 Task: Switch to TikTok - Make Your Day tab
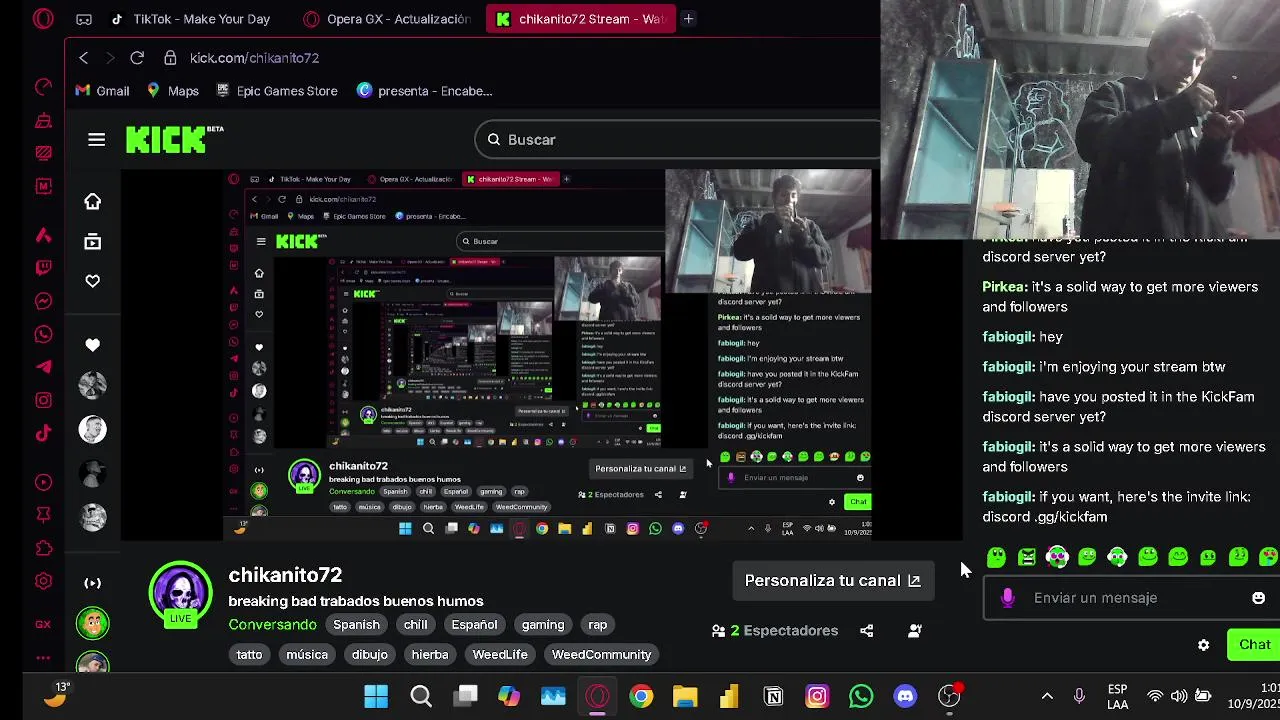coord(190,19)
